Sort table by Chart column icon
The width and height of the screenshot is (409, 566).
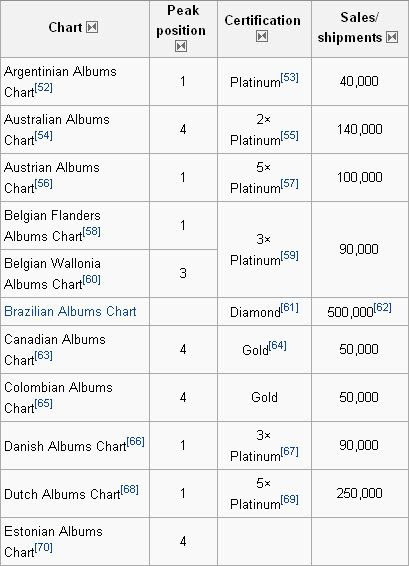click(92, 27)
